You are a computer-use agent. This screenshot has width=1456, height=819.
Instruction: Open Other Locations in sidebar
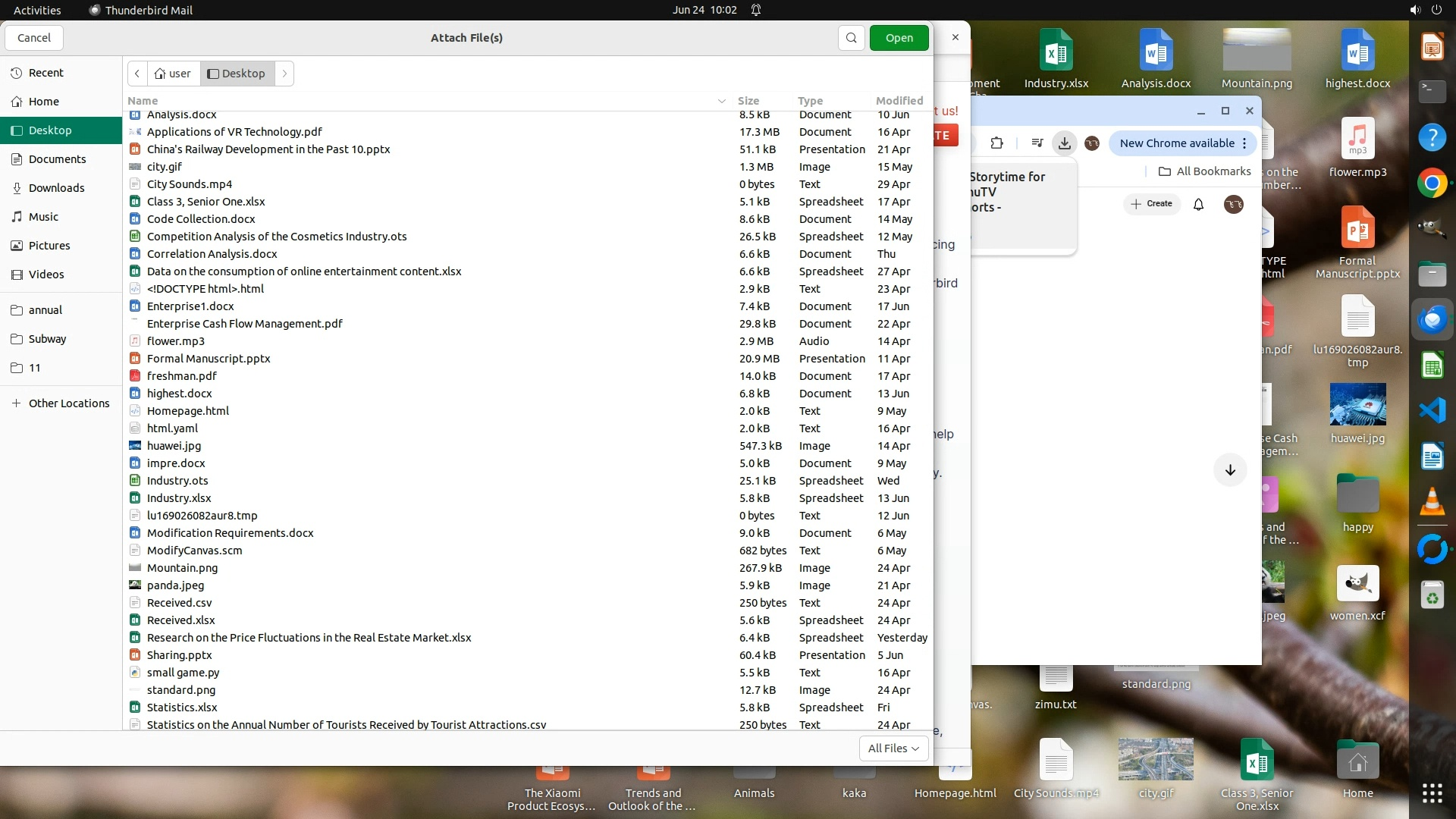click(x=68, y=403)
